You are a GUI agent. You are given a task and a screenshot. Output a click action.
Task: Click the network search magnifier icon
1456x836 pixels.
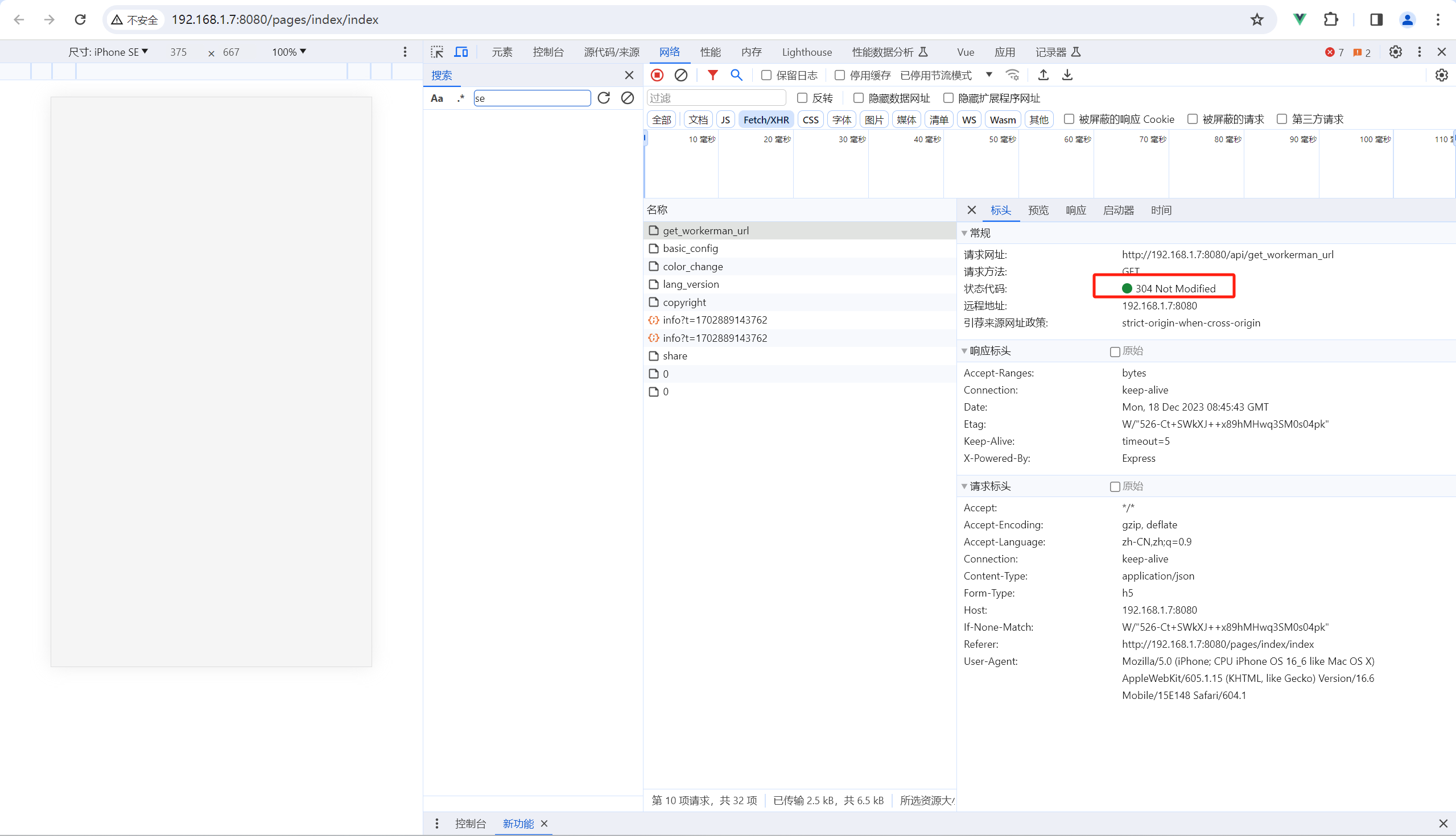point(736,75)
